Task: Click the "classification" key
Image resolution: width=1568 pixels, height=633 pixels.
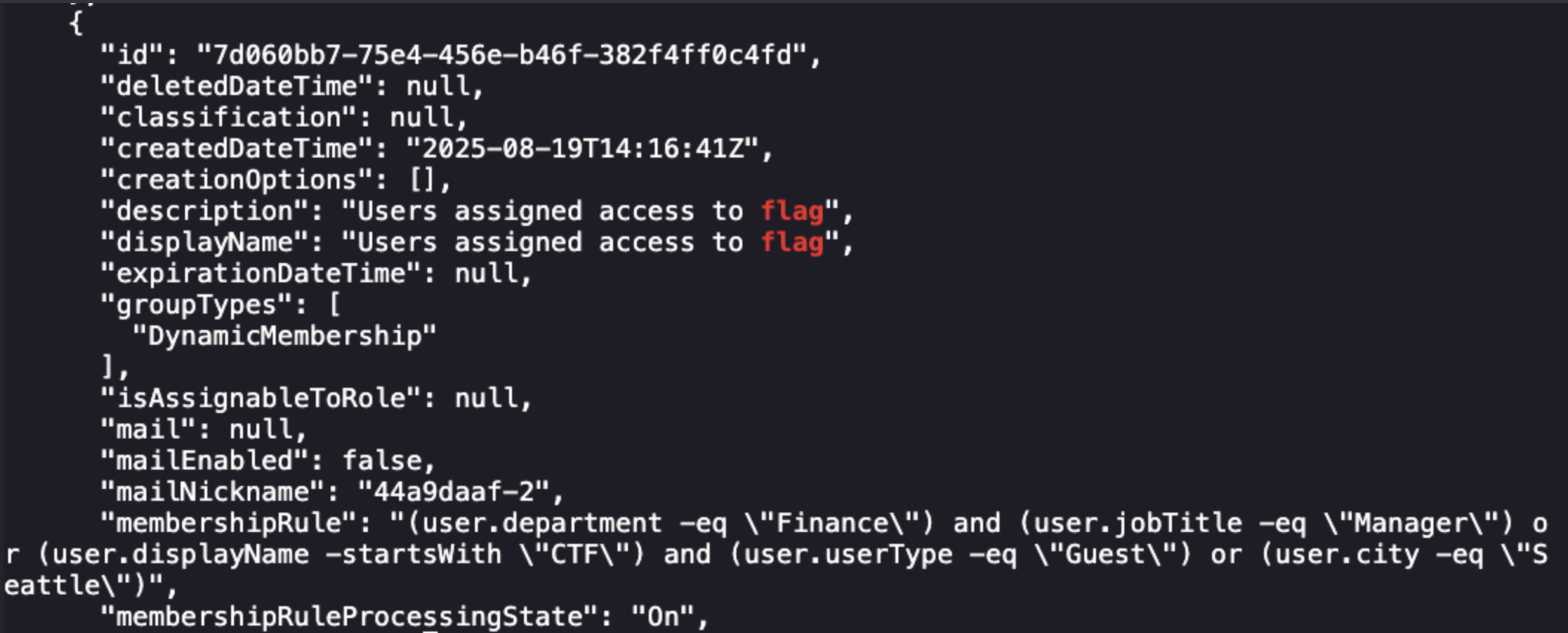Action: click(228, 117)
